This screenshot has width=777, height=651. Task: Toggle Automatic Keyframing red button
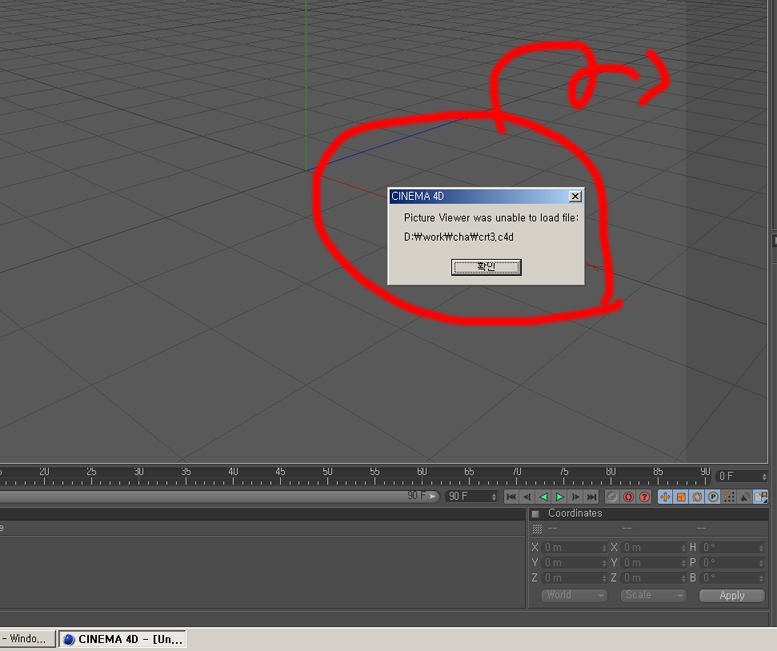(x=628, y=496)
